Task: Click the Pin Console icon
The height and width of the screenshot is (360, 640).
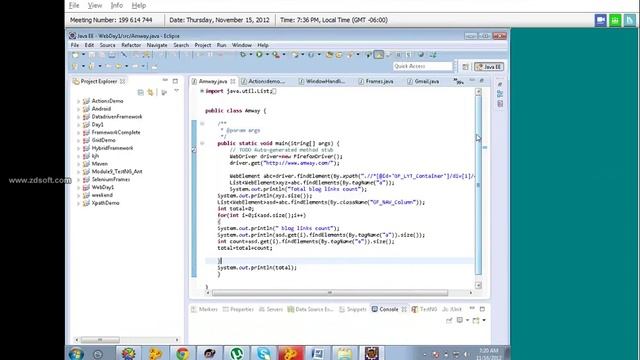Action: pos(449,320)
